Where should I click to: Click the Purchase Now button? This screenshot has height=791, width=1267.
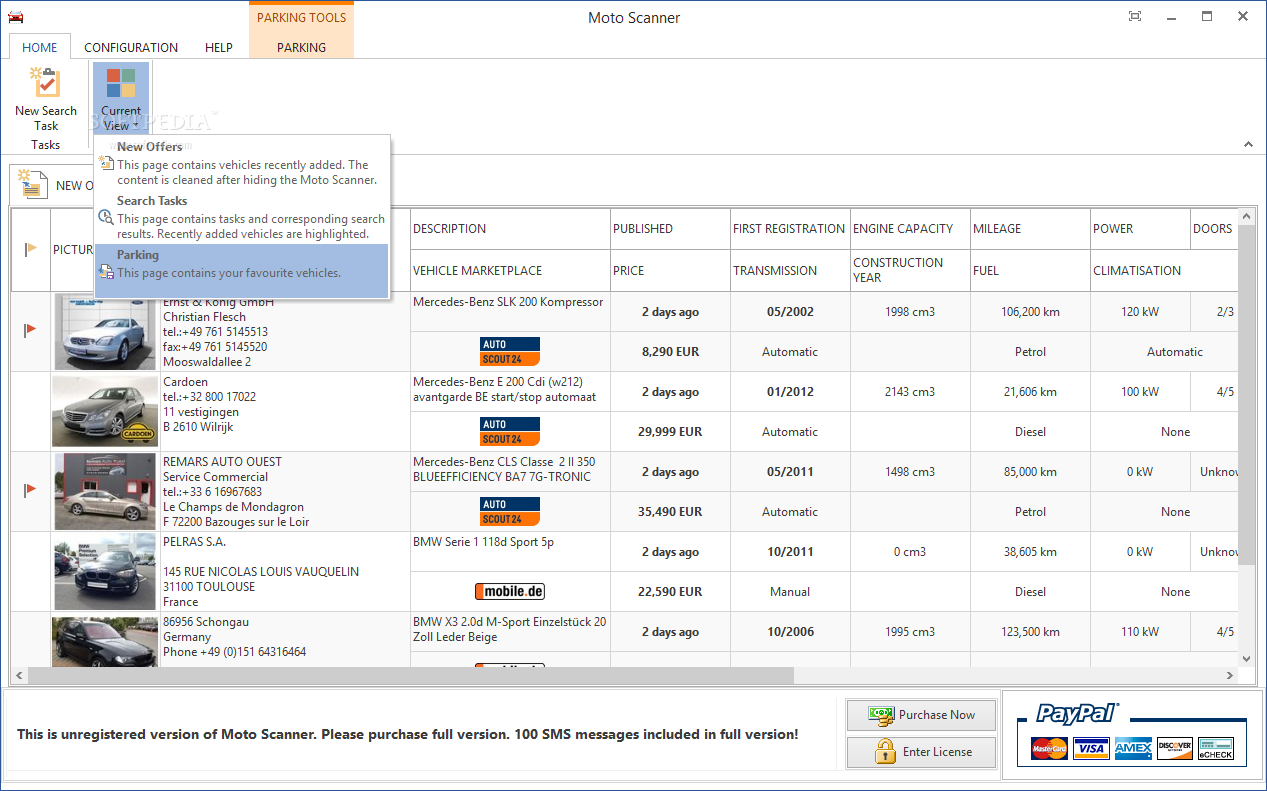(922, 715)
